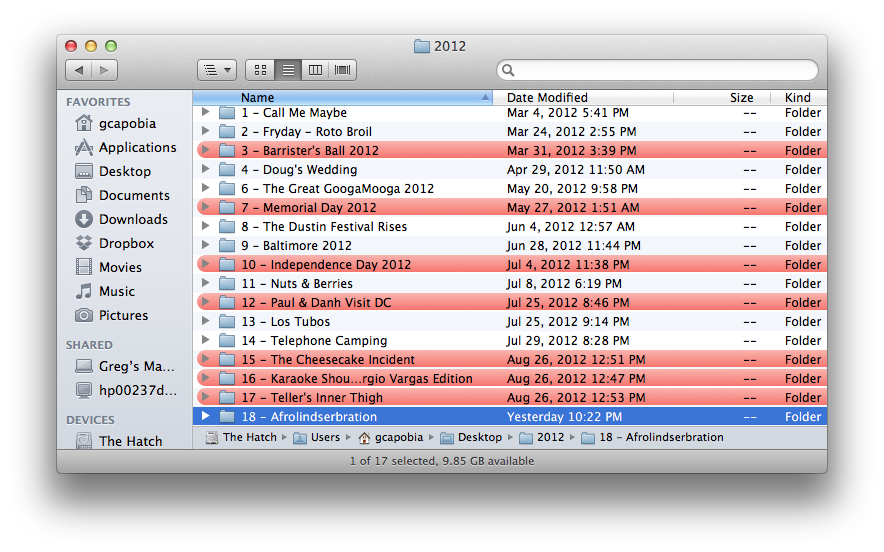The height and width of the screenshot is (552, 884).
Task: Open Pictures in the sidebar
Action: [112, 315]
